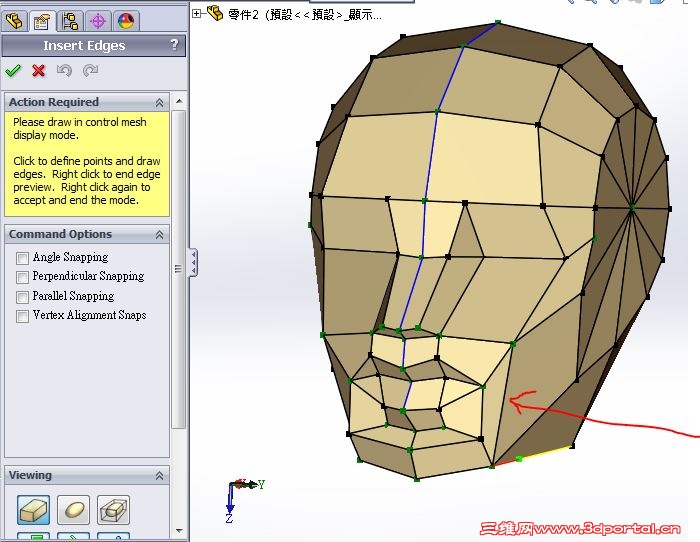Accept Insert Edges with green checkmark

(13, 71)
